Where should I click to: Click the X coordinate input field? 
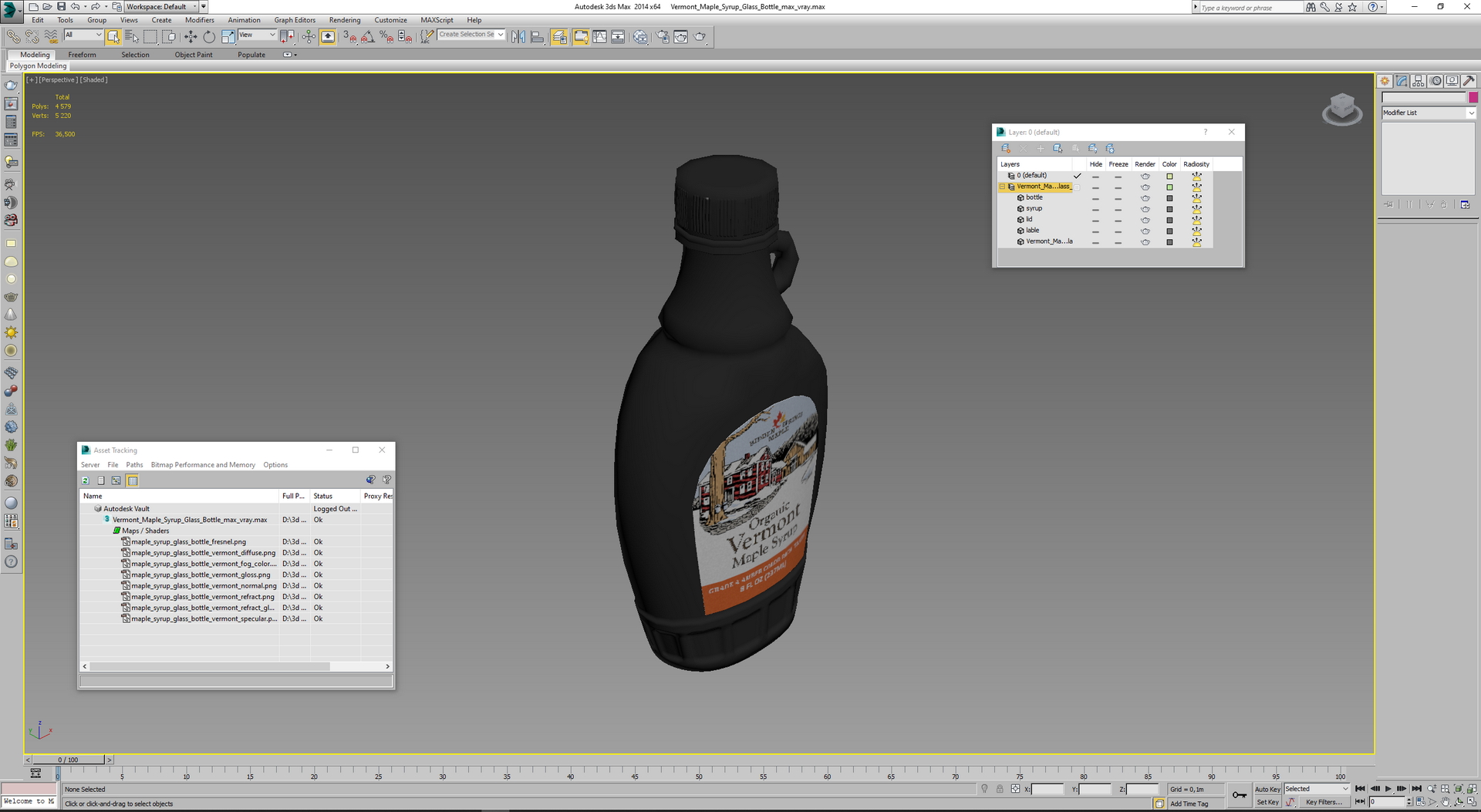pos(1047,789)
